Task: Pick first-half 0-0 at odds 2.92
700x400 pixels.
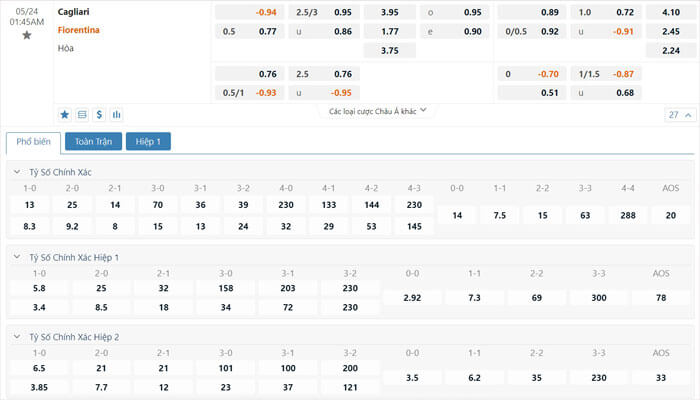Action: click(412, 298)
